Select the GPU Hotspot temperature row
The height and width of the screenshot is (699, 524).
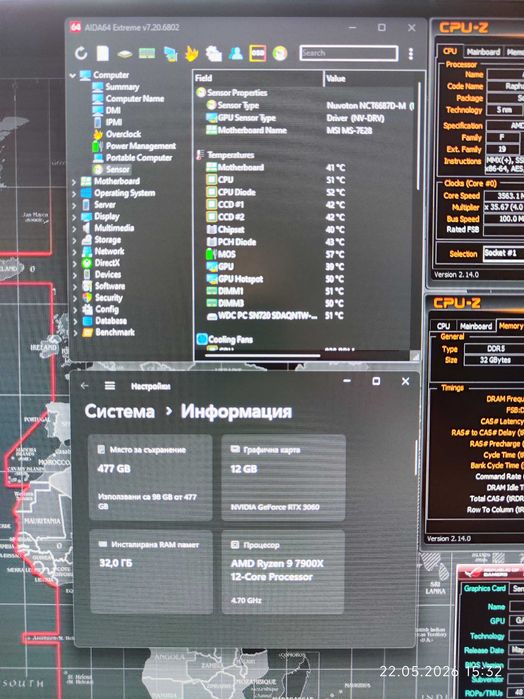(308, 279)
